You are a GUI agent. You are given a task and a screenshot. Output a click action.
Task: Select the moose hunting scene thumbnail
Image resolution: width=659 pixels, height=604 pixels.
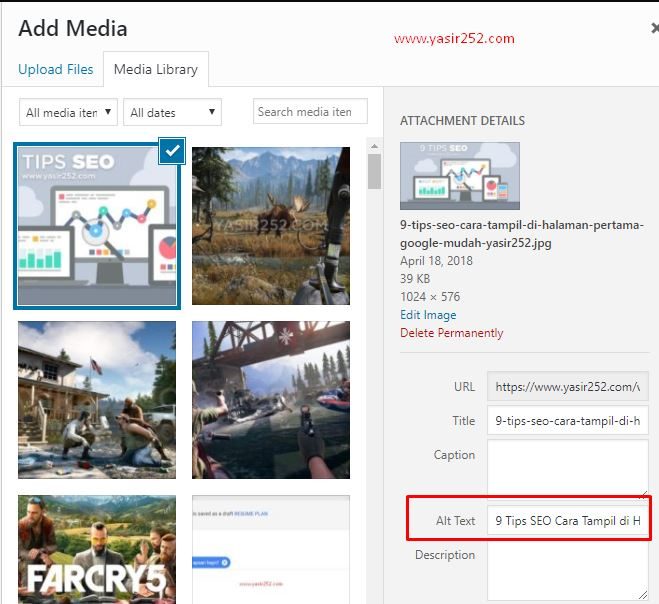click(271, 226)
